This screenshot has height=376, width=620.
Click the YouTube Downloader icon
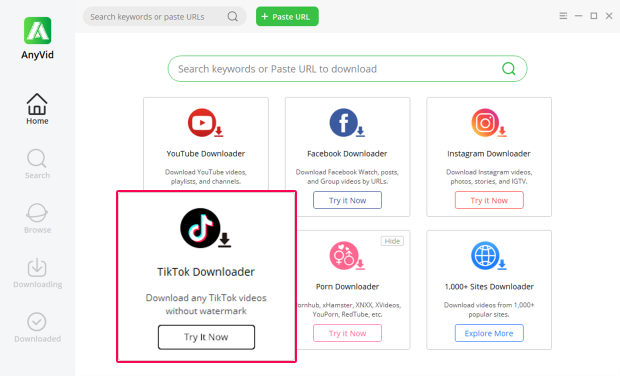pyautogui.click(x=205, y=123)
